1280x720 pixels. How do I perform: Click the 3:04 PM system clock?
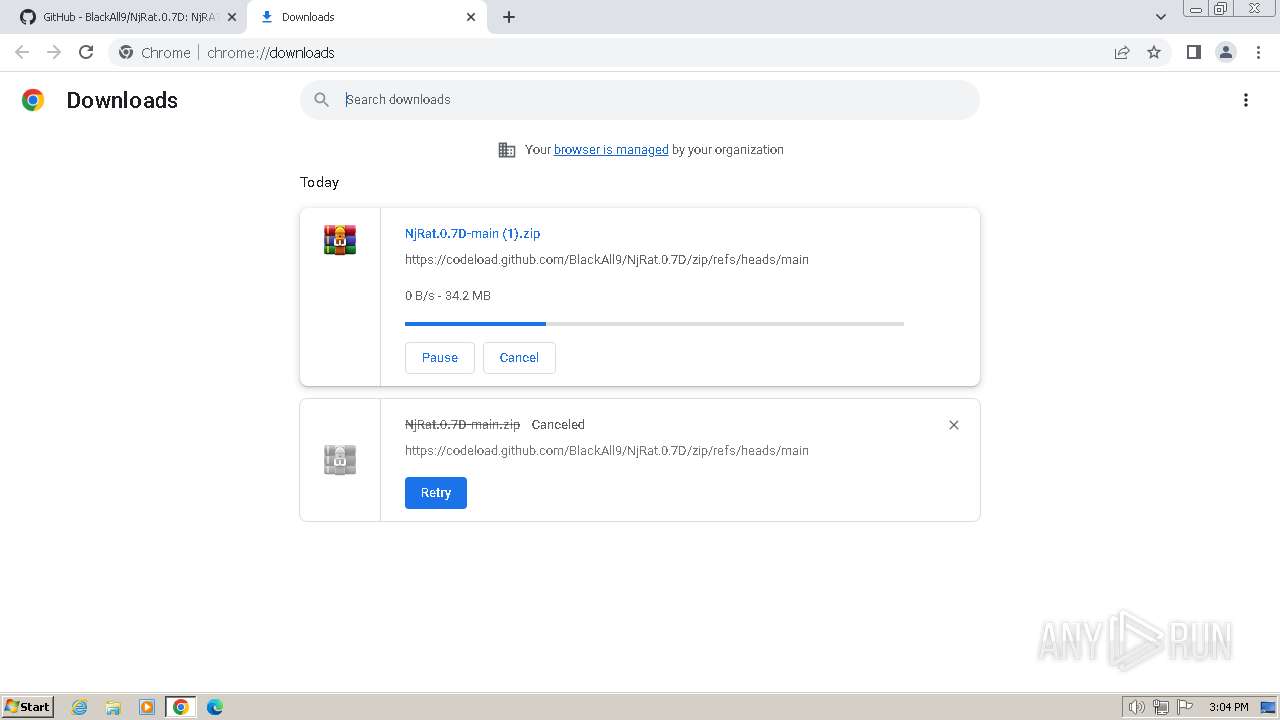tap(1228, 707)
